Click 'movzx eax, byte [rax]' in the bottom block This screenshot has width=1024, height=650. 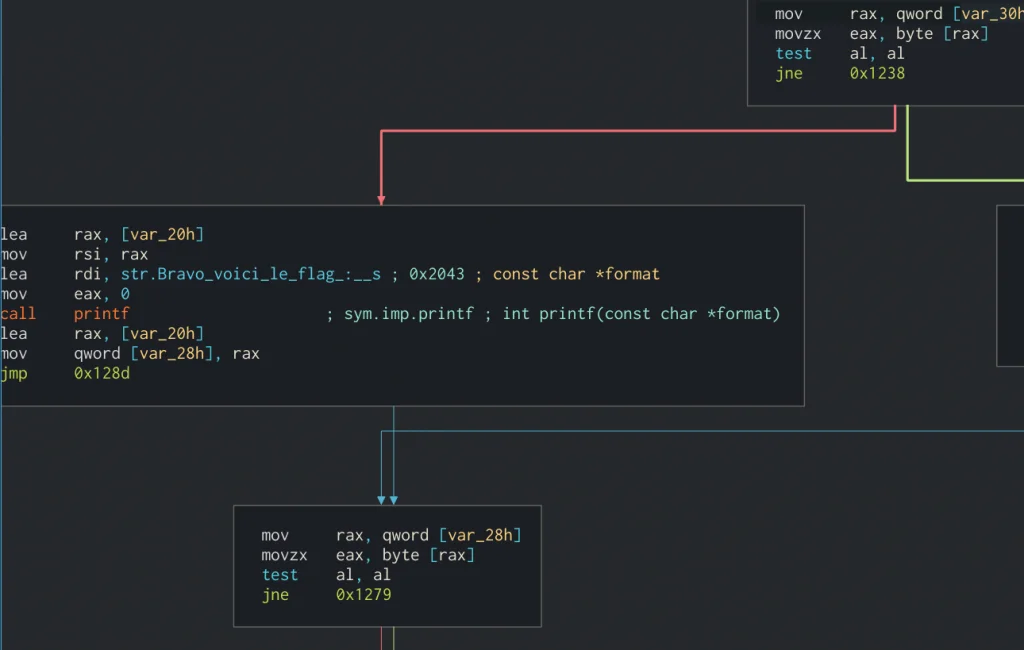(x=368, y=555)
